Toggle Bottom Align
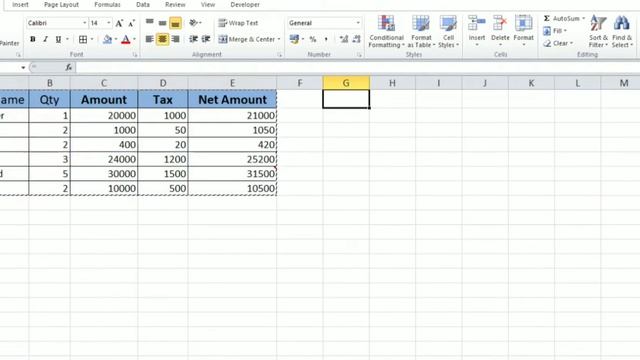Screen dimensions: 640x360 coord(176,23)
